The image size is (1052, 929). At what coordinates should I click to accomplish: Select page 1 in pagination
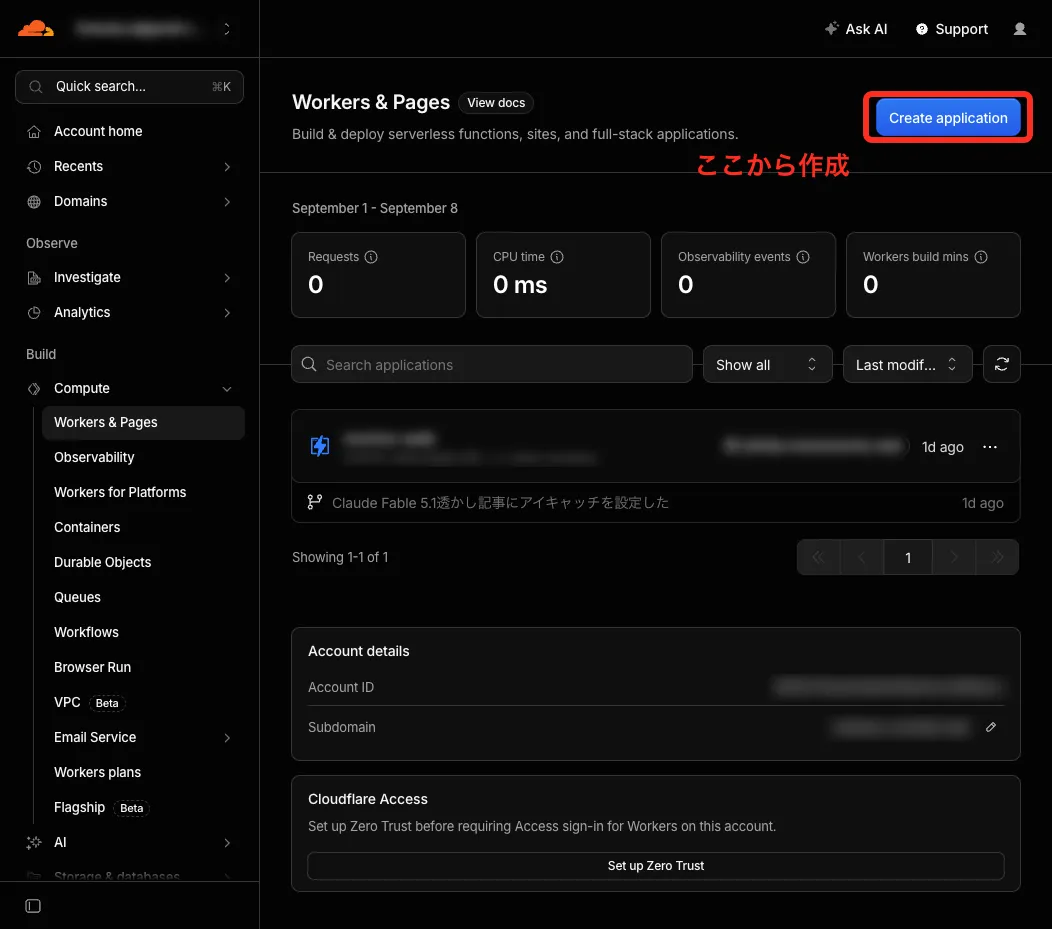[908, 557]
